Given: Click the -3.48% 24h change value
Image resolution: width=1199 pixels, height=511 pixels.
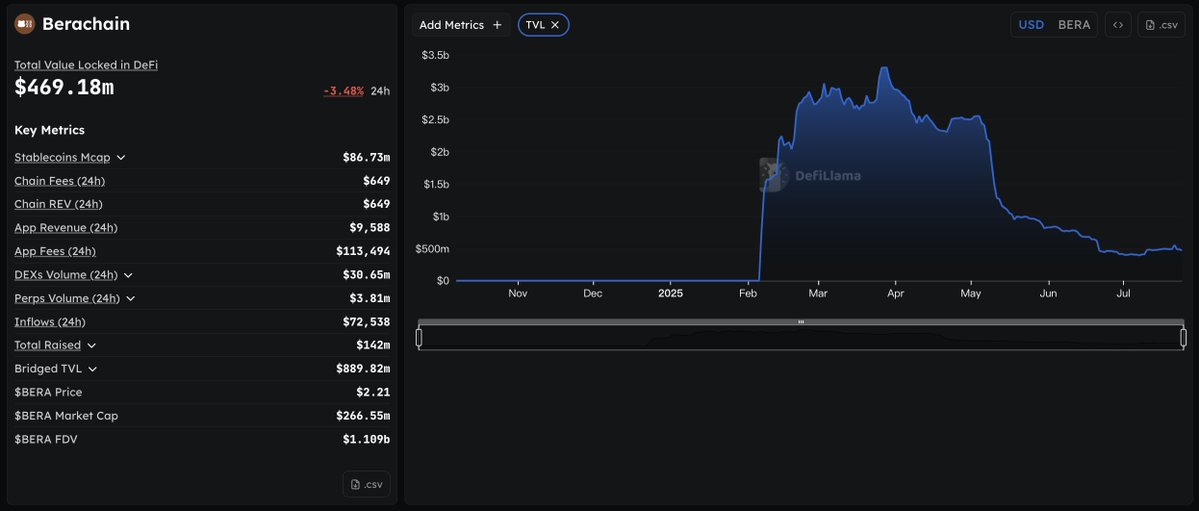Looking at the screenshot, I should point(343,91).
